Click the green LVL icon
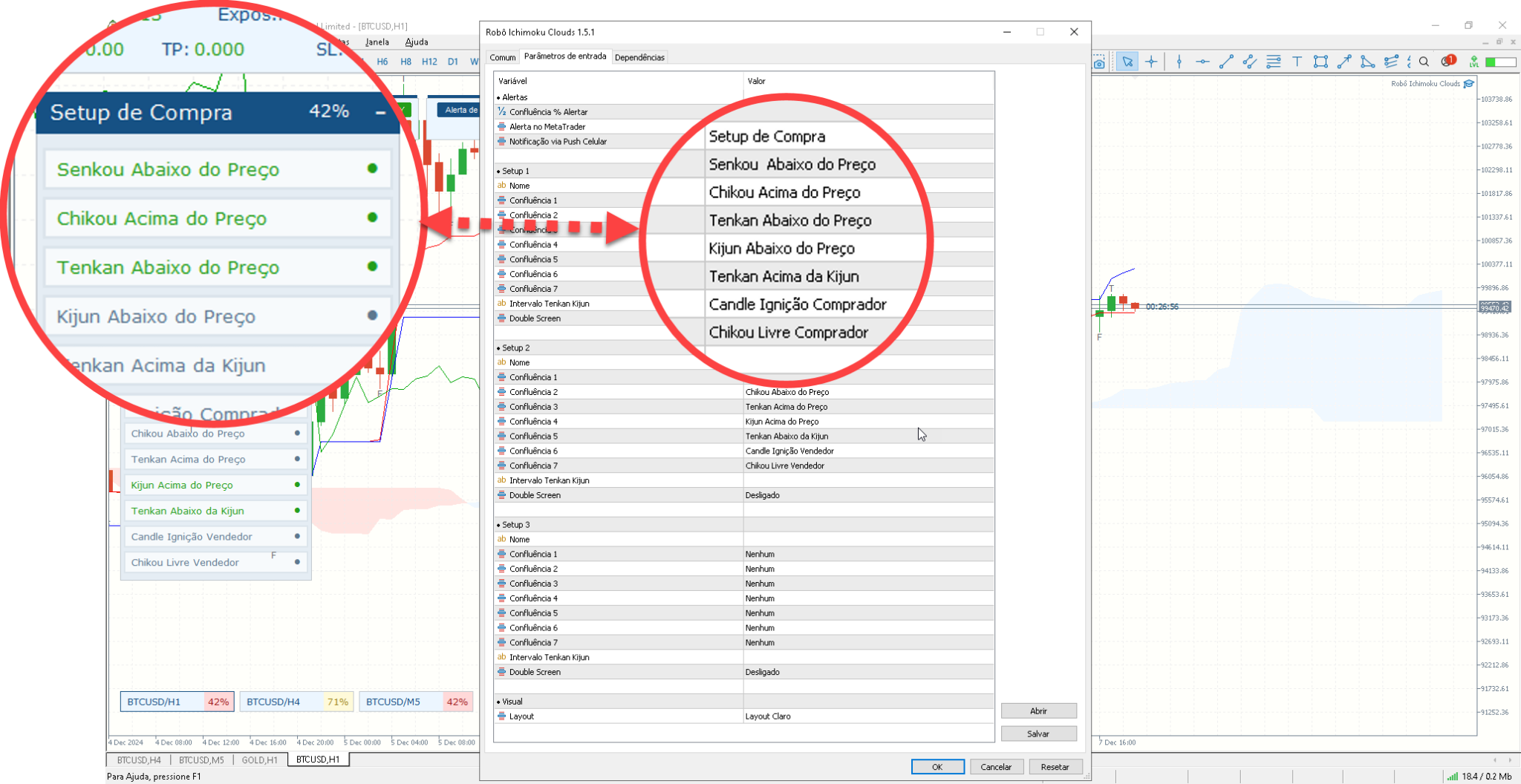 coord(1473,62)
